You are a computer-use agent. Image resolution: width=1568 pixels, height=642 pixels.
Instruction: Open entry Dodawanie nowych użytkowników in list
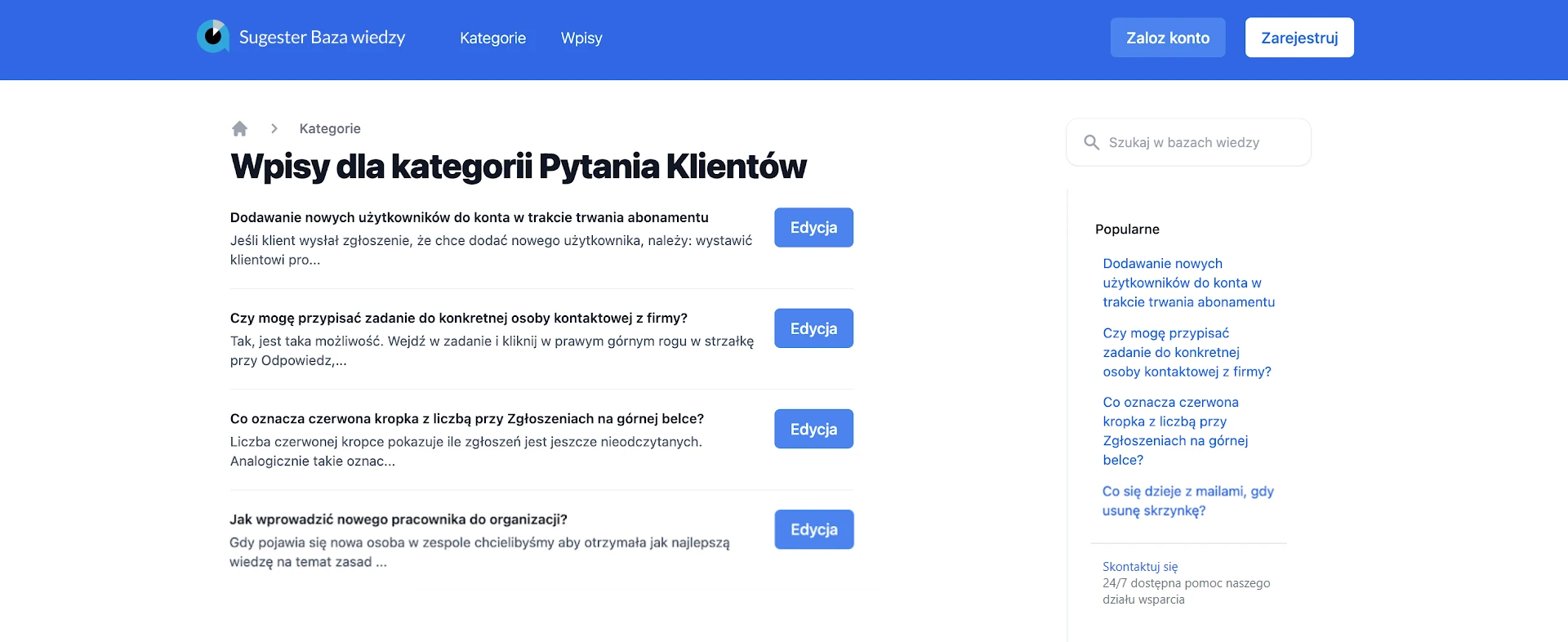tap(470, 217)
